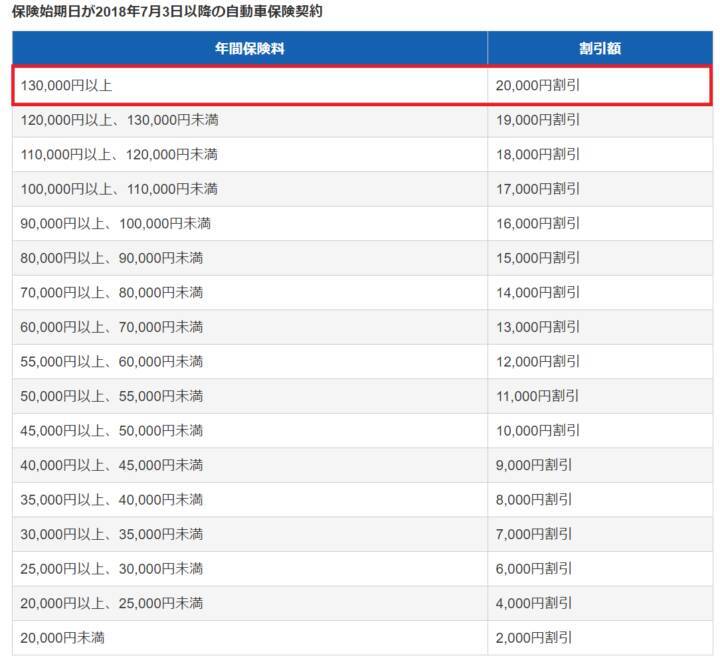720x664 pixels.
Task: Select the 19,000円割引 cell
Action: tap(600, 120)
